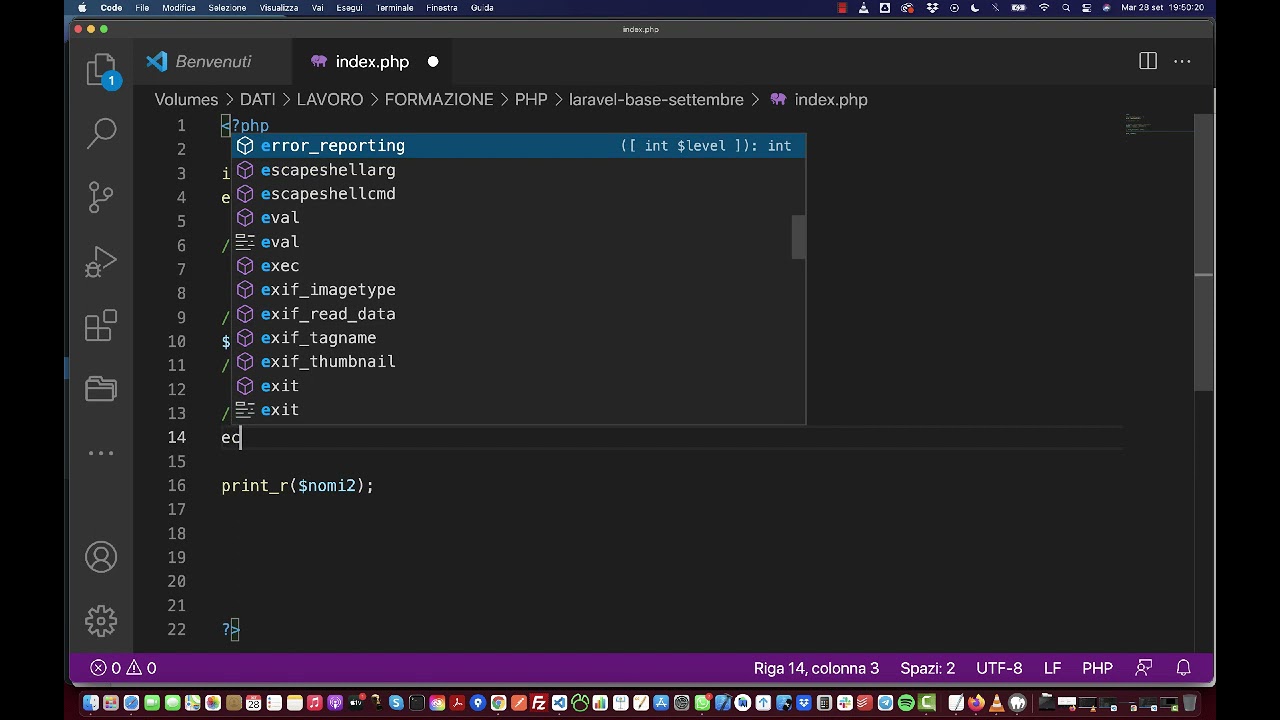Image resolution: width=1280 pixels, height=720 pixels.
Task: Open the Apple menu
Action: click(x=82, y=7)
